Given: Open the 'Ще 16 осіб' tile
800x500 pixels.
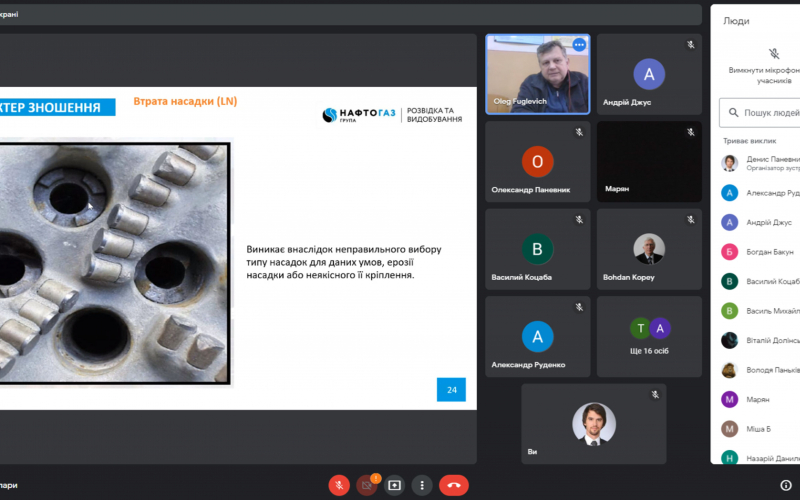Looking at the screenshot, I should click(649, 337).
